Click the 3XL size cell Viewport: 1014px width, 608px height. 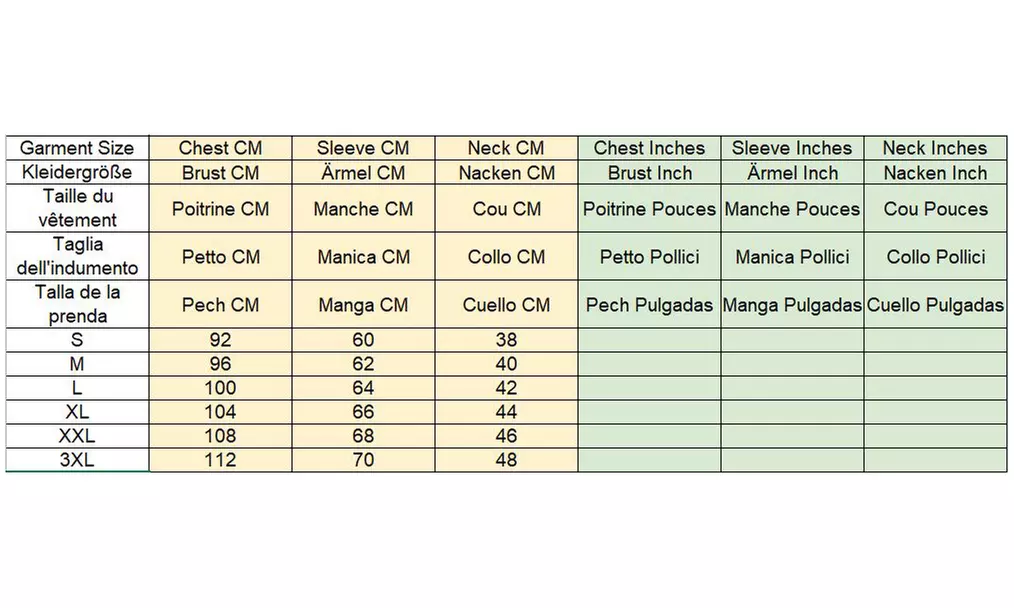pyautogui.click(x=77, y=460)
